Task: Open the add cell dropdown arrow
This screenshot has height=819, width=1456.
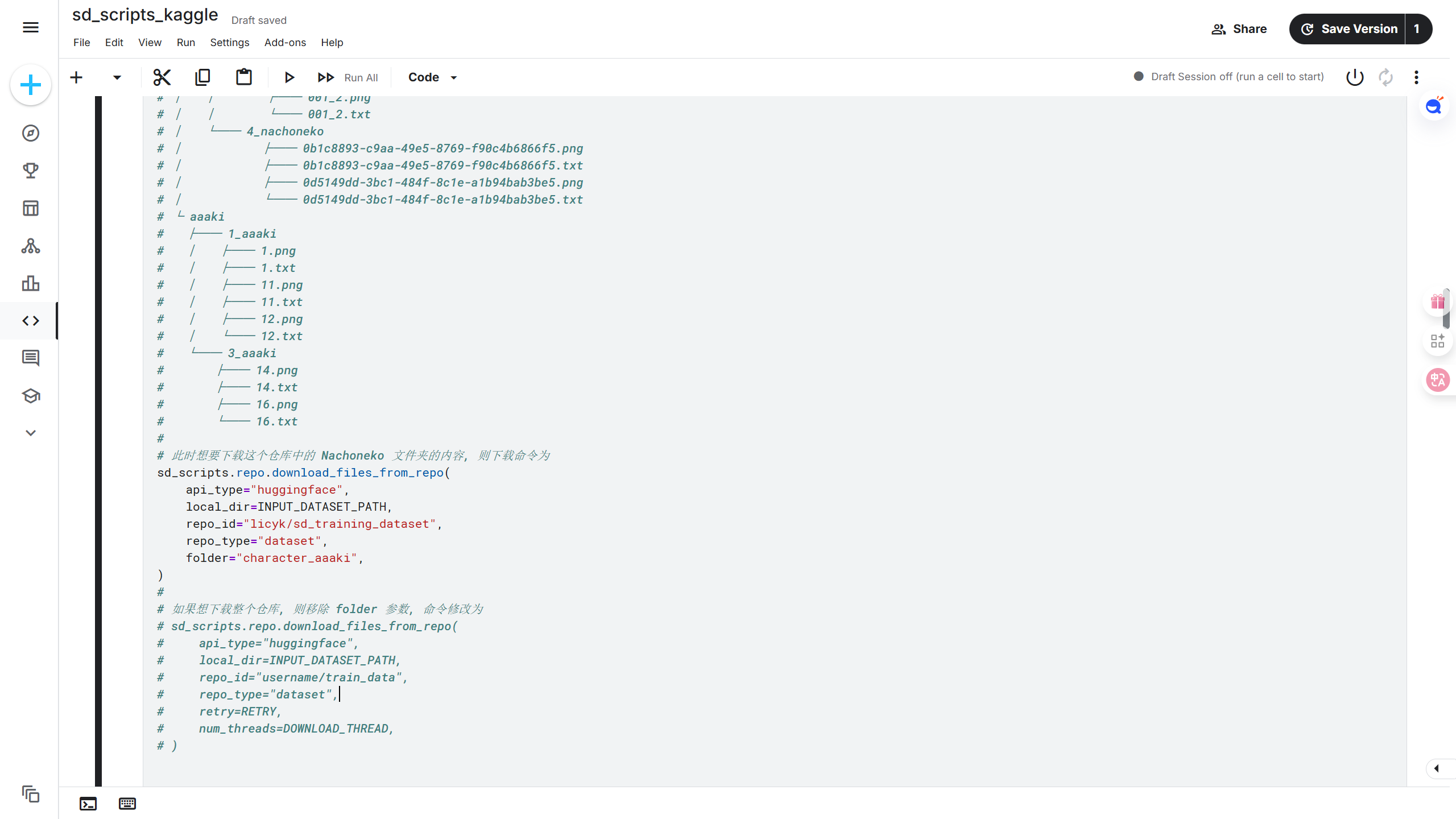Action: pos(117,77)
